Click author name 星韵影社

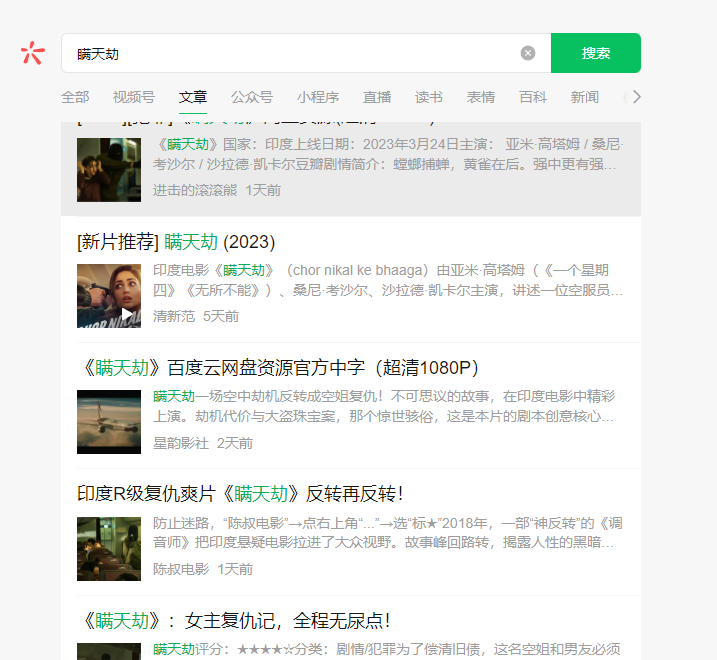[x=181, y=443]
